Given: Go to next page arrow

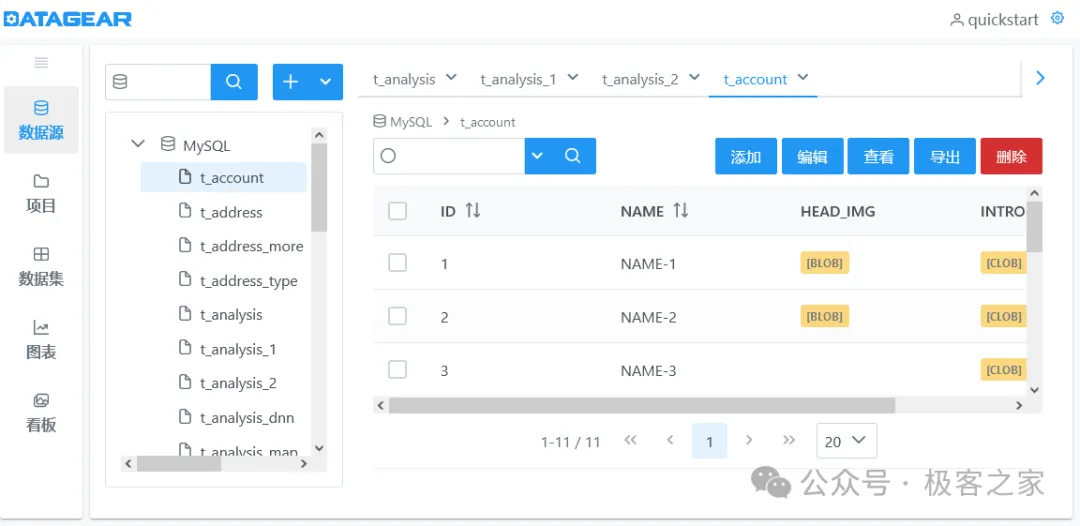Looking at the screenshot, I should (749, 441).
